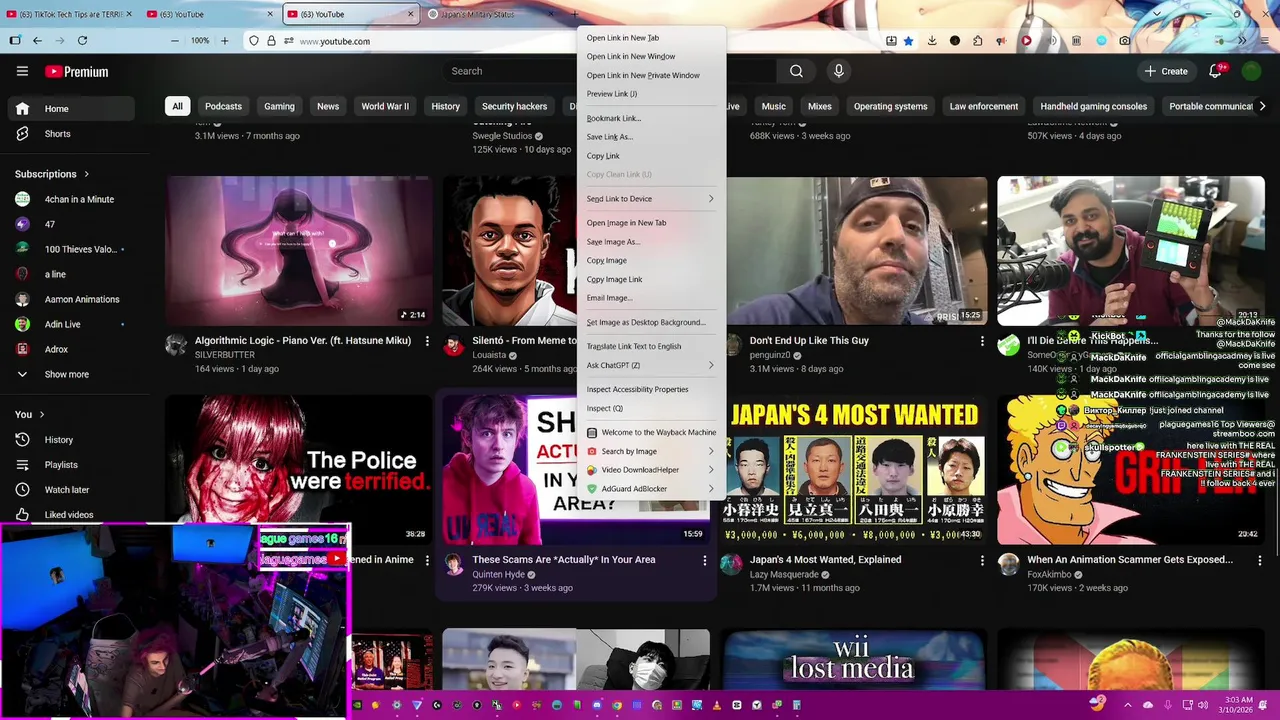
Task: Click the camera screenshot toolbar icon
Action: point(1125,41)
